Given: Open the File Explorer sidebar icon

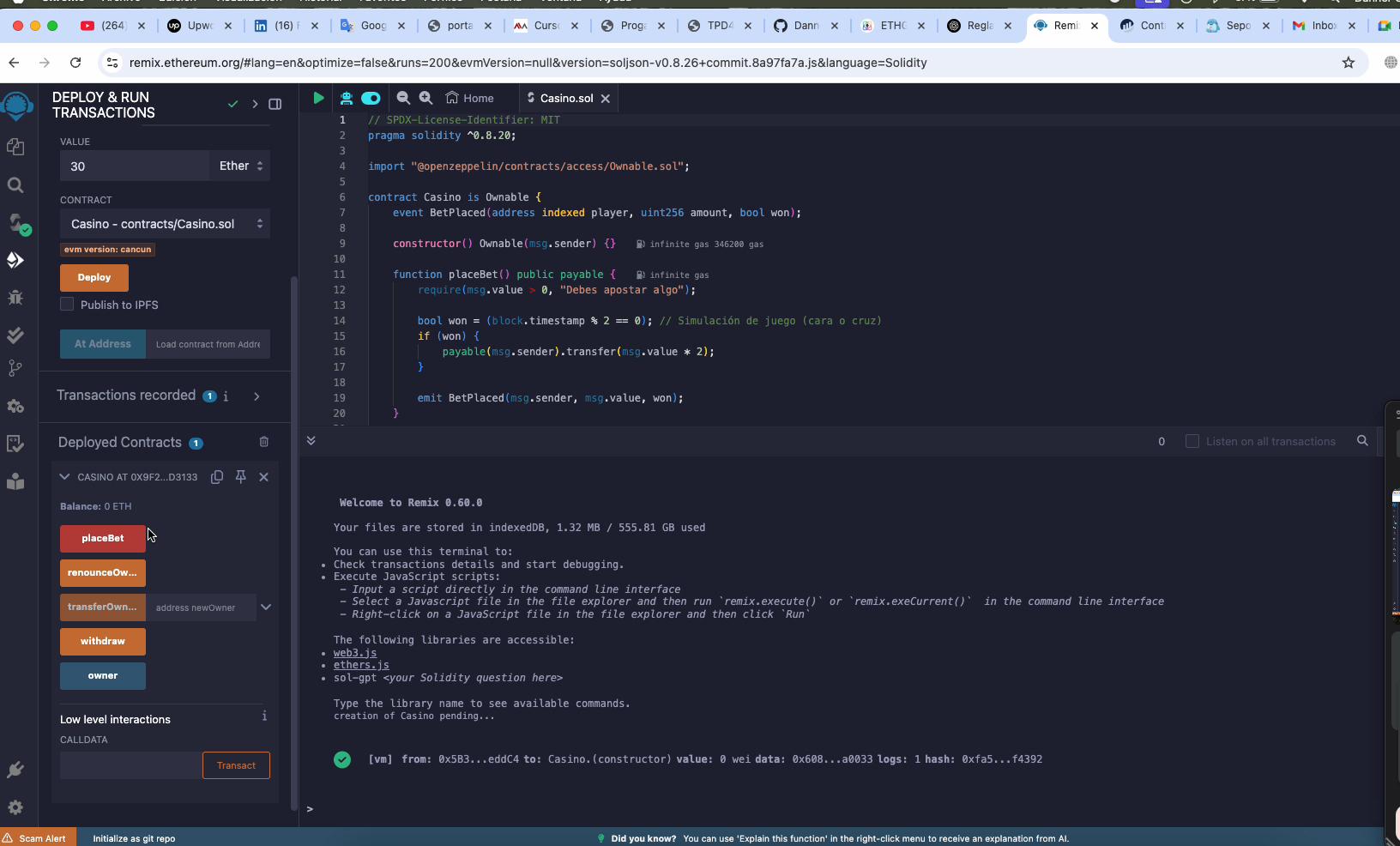Looking at the screenshot, I should point(15,147).
